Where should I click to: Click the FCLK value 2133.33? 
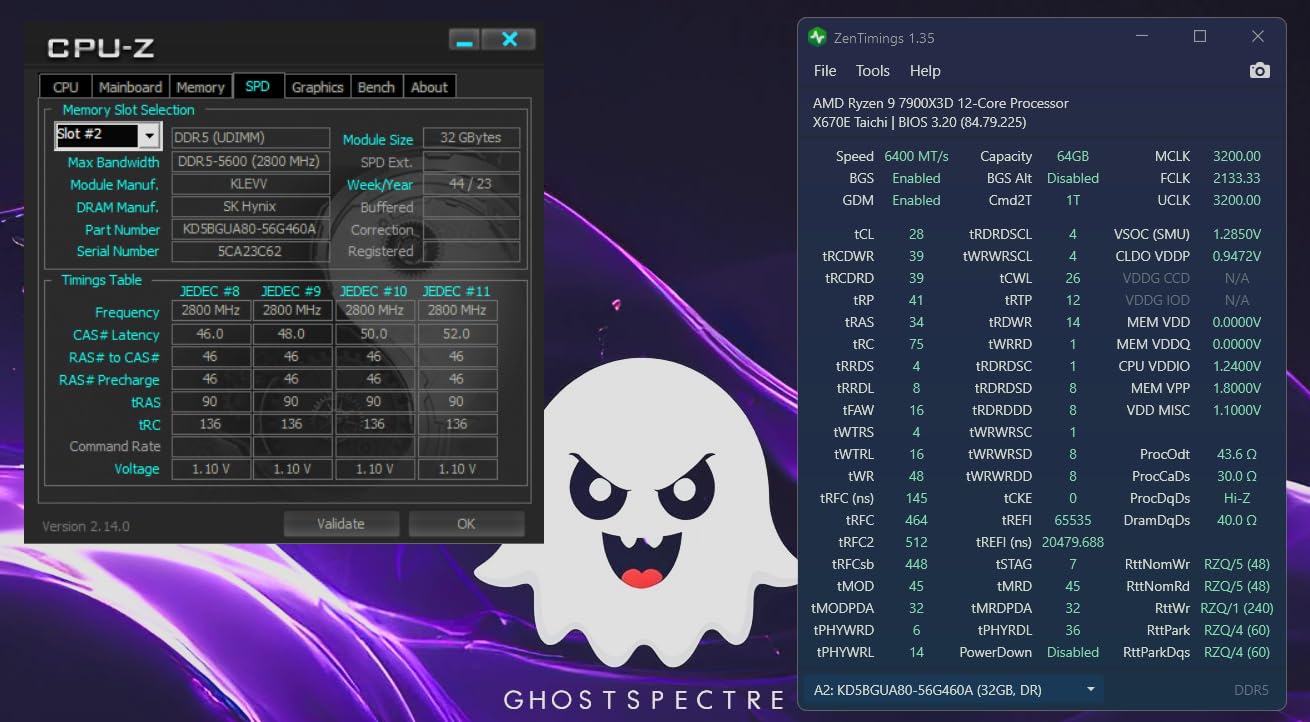1236,178
